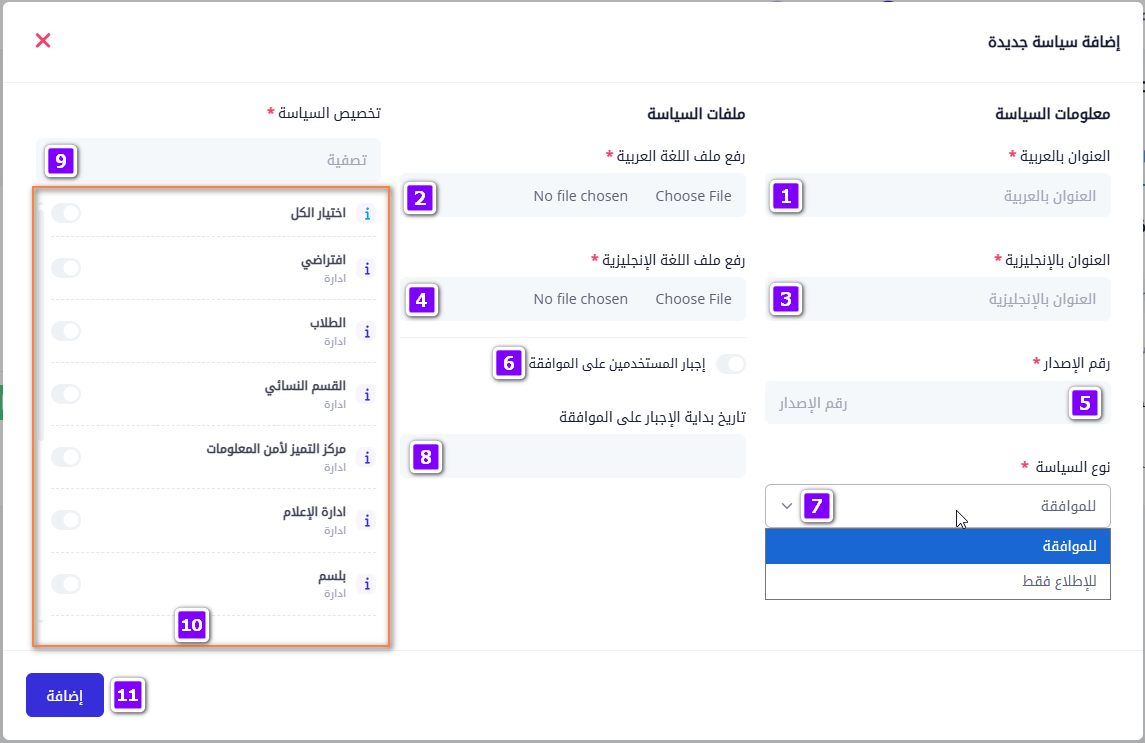Close the add new policy dialog
The width and height of the screenshot is (1145, 743).
(43, 40)
